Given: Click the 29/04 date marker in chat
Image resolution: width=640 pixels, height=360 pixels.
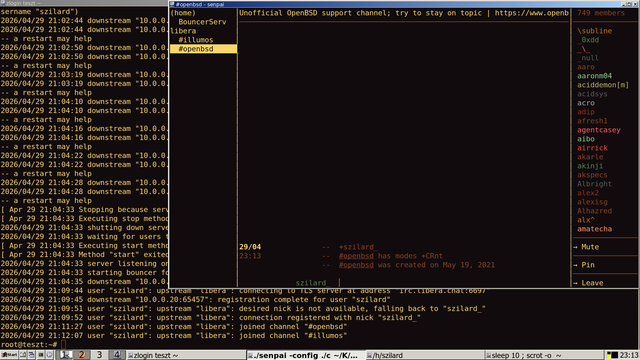Looking at the screenshot, I should 250,247.
